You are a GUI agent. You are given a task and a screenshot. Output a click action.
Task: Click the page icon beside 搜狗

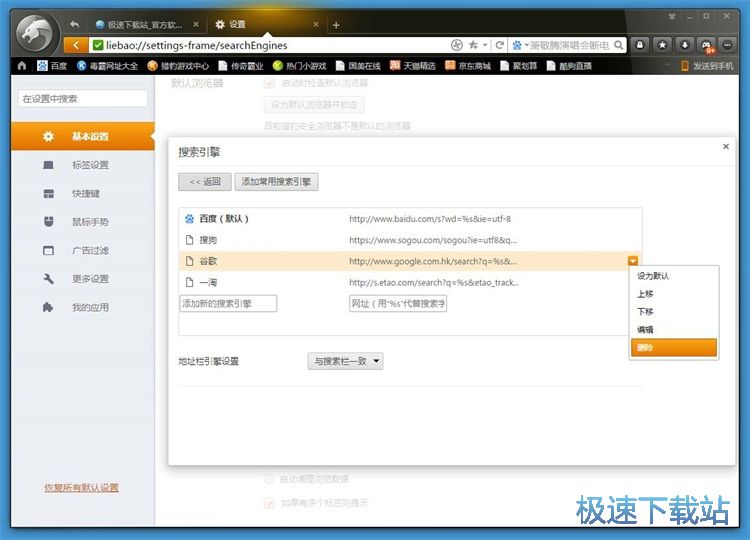pos(189,240)
